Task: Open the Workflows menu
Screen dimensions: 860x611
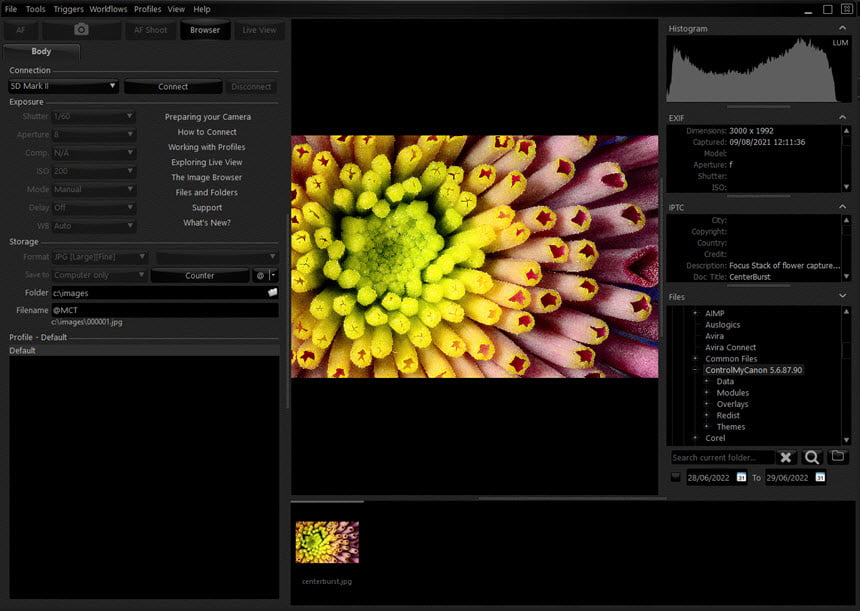Action: (108, 9)
